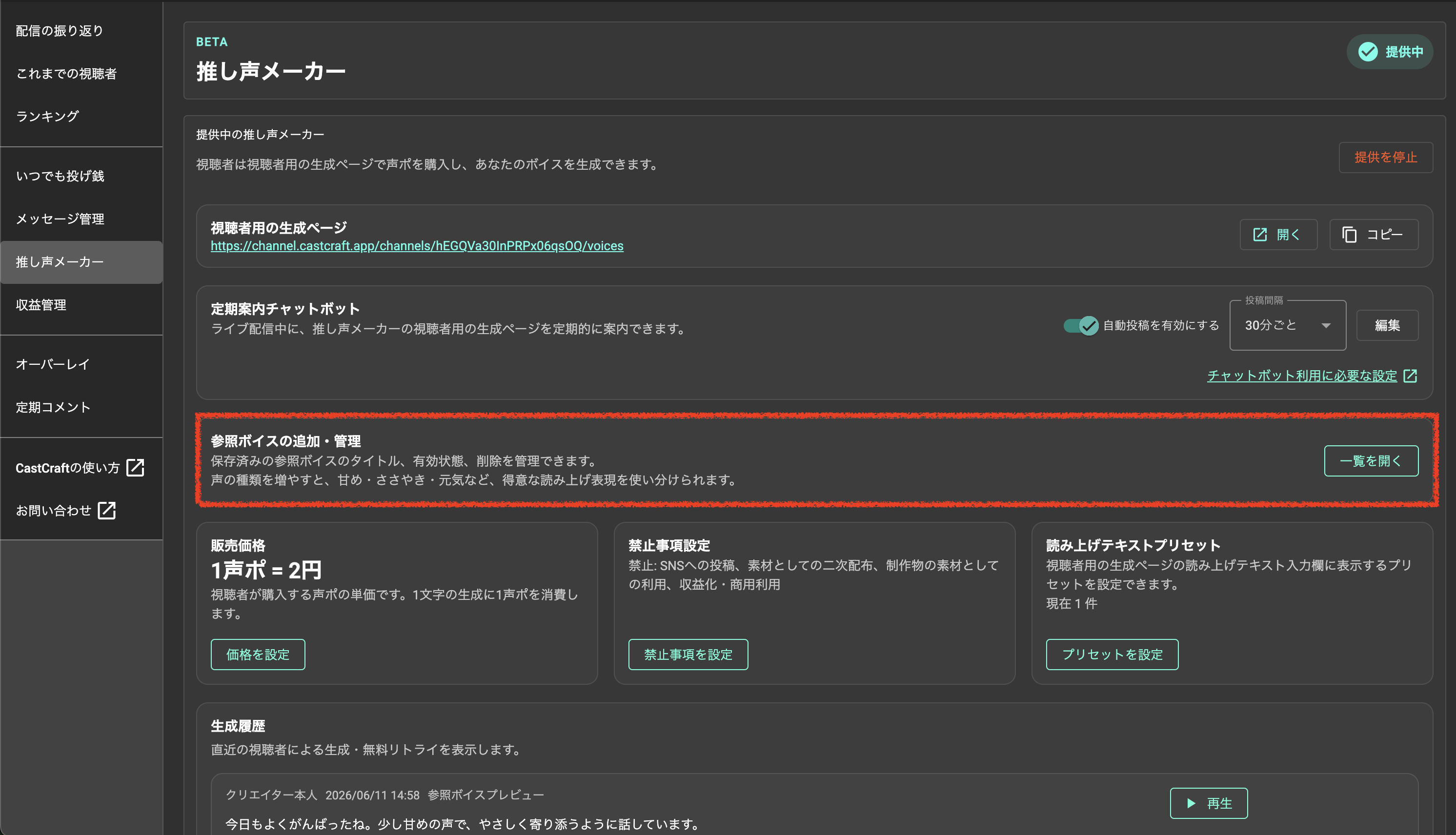Go to いつでも投げ銭 page
The image size is (1456, 835).
point(81,176)
